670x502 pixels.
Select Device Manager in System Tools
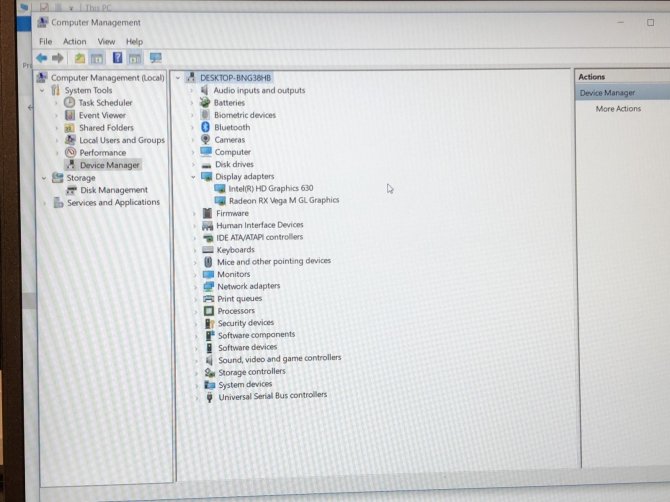pyautogui.click(x=109, y=165)
